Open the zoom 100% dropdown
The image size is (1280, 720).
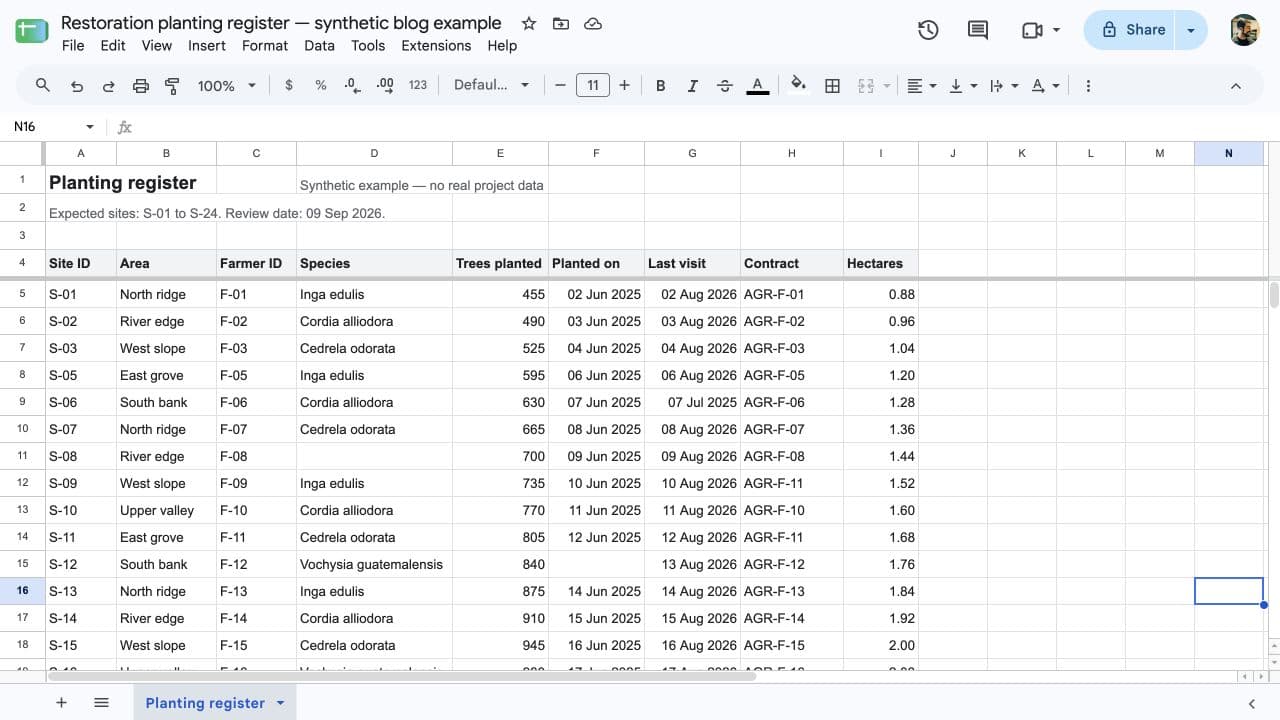pos(227,86)
